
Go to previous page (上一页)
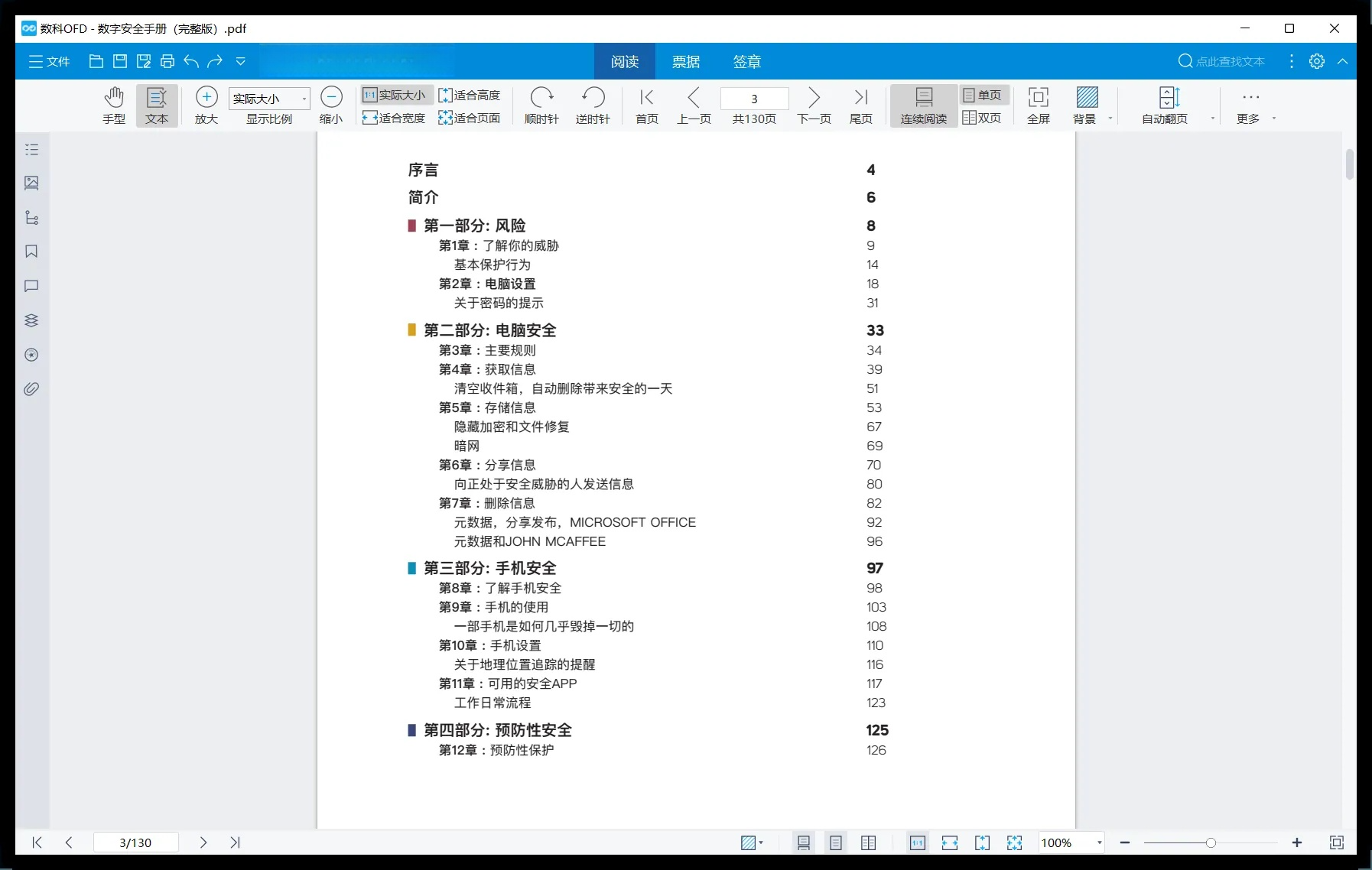pos(694,106)
